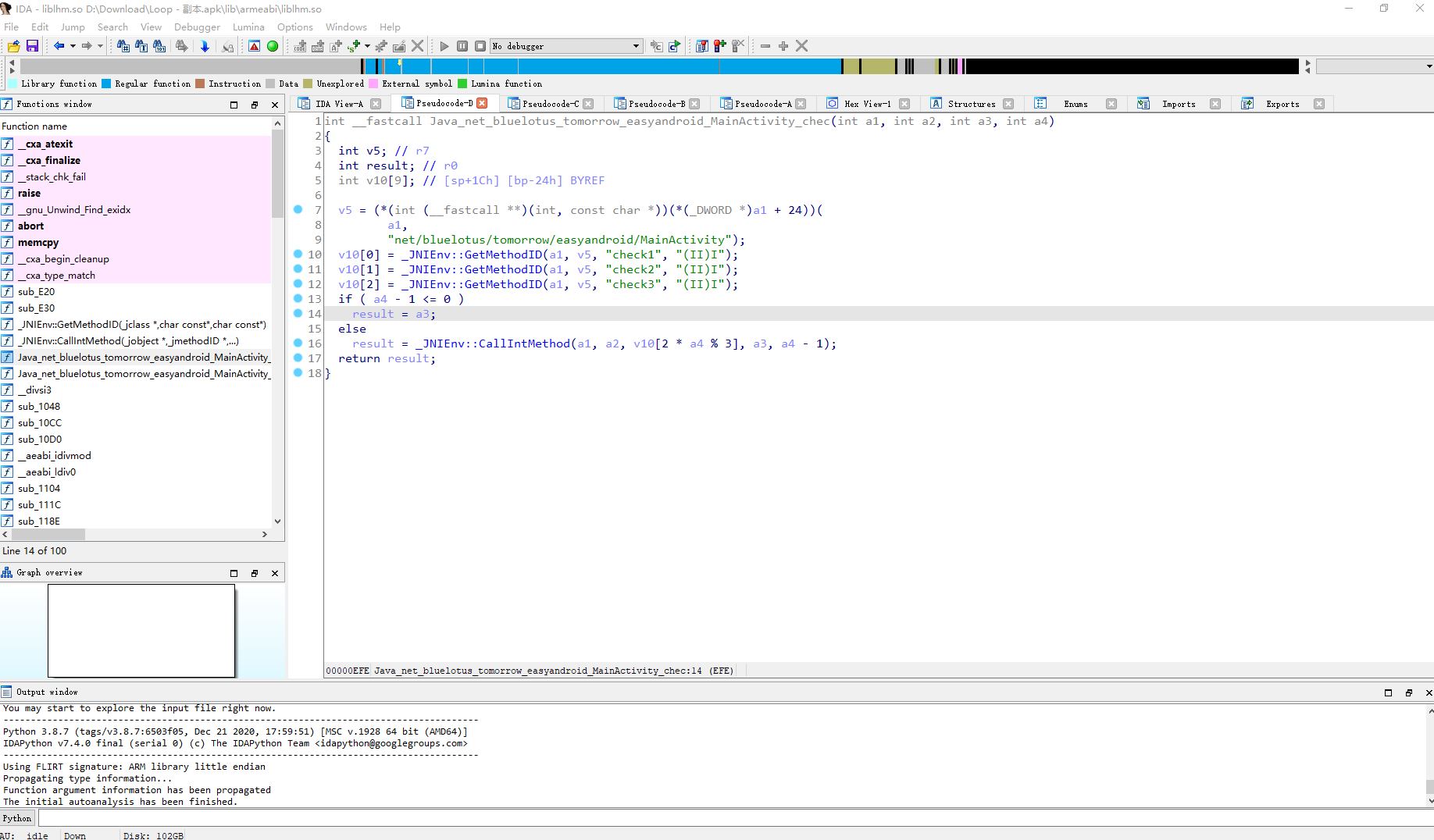The width and height of the screenshot is (1434, 840).
Task: Float the Functions window panel
Action: 255,105
